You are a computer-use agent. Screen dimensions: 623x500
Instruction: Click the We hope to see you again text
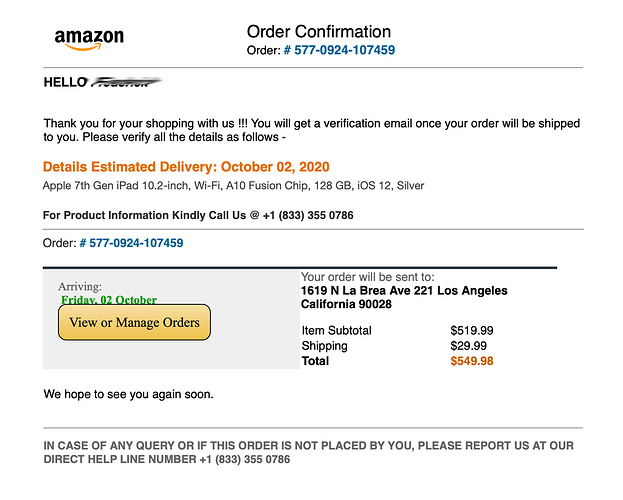coord(128,394)
